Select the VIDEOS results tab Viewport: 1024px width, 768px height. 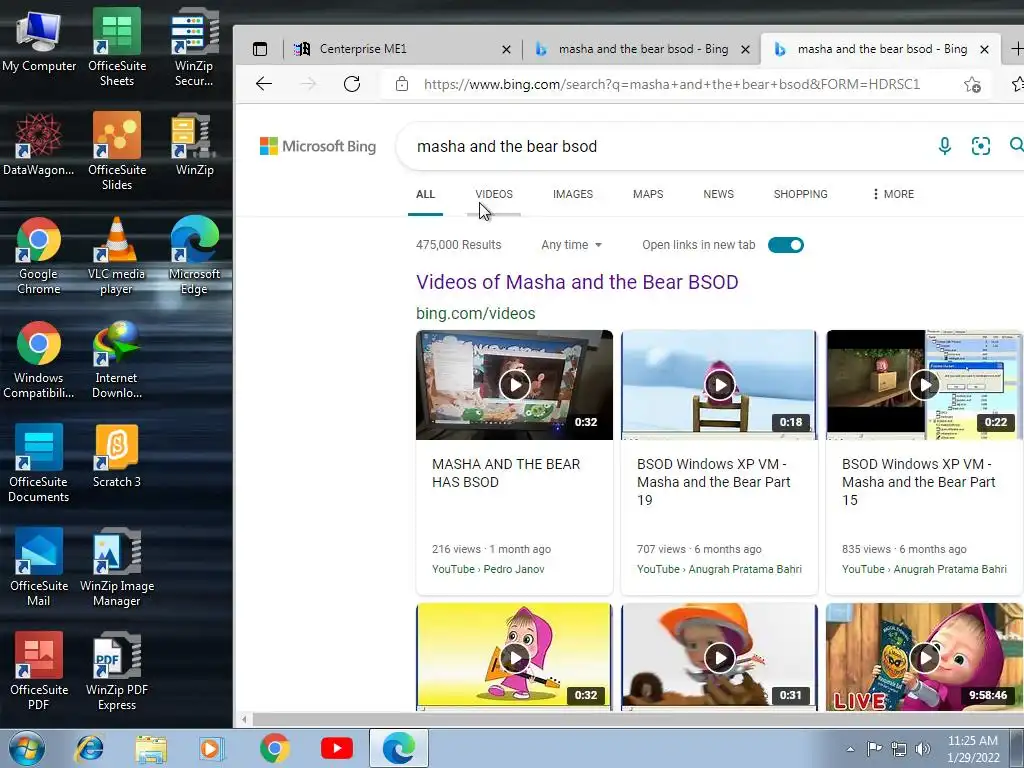tap(494, 194)
